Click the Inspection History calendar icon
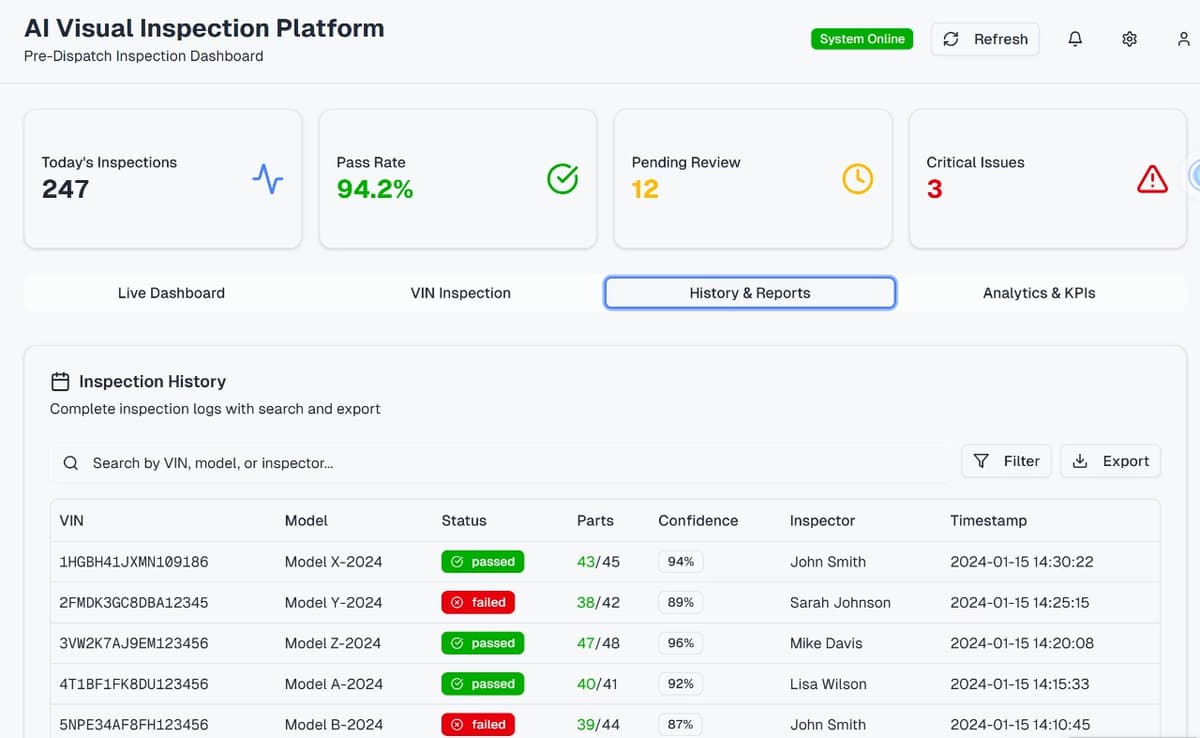Viewport: 1200px width, 738px height. coord(60,382)
